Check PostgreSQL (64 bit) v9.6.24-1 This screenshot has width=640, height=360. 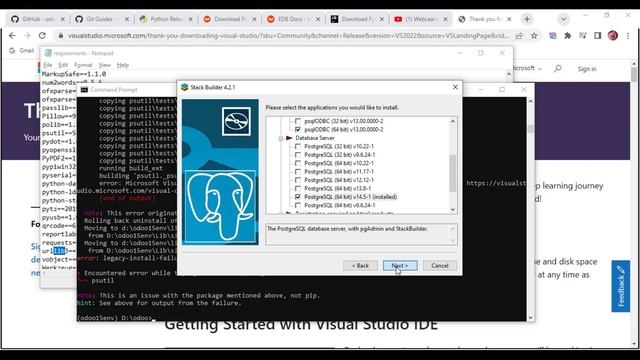(x=298, y=205)
